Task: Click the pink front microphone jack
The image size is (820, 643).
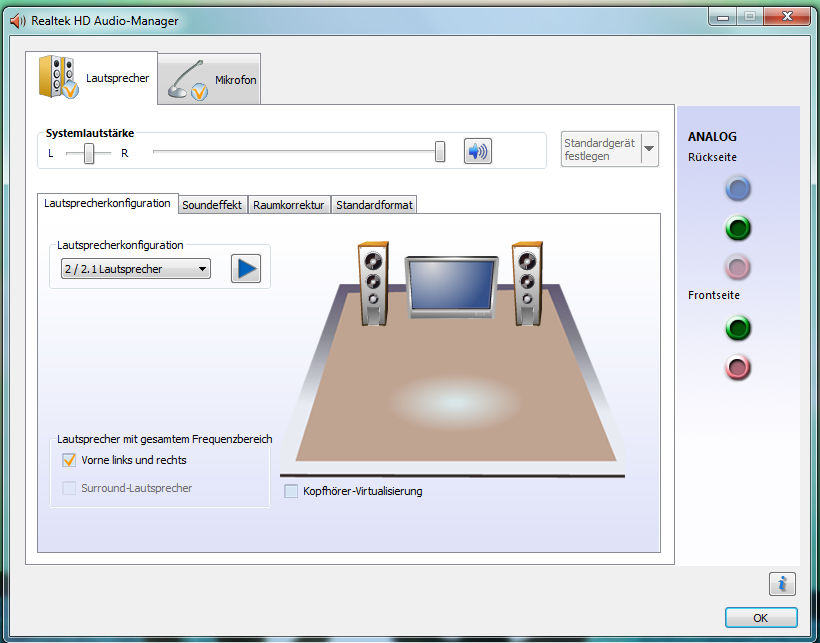Action: coord(738,368)
